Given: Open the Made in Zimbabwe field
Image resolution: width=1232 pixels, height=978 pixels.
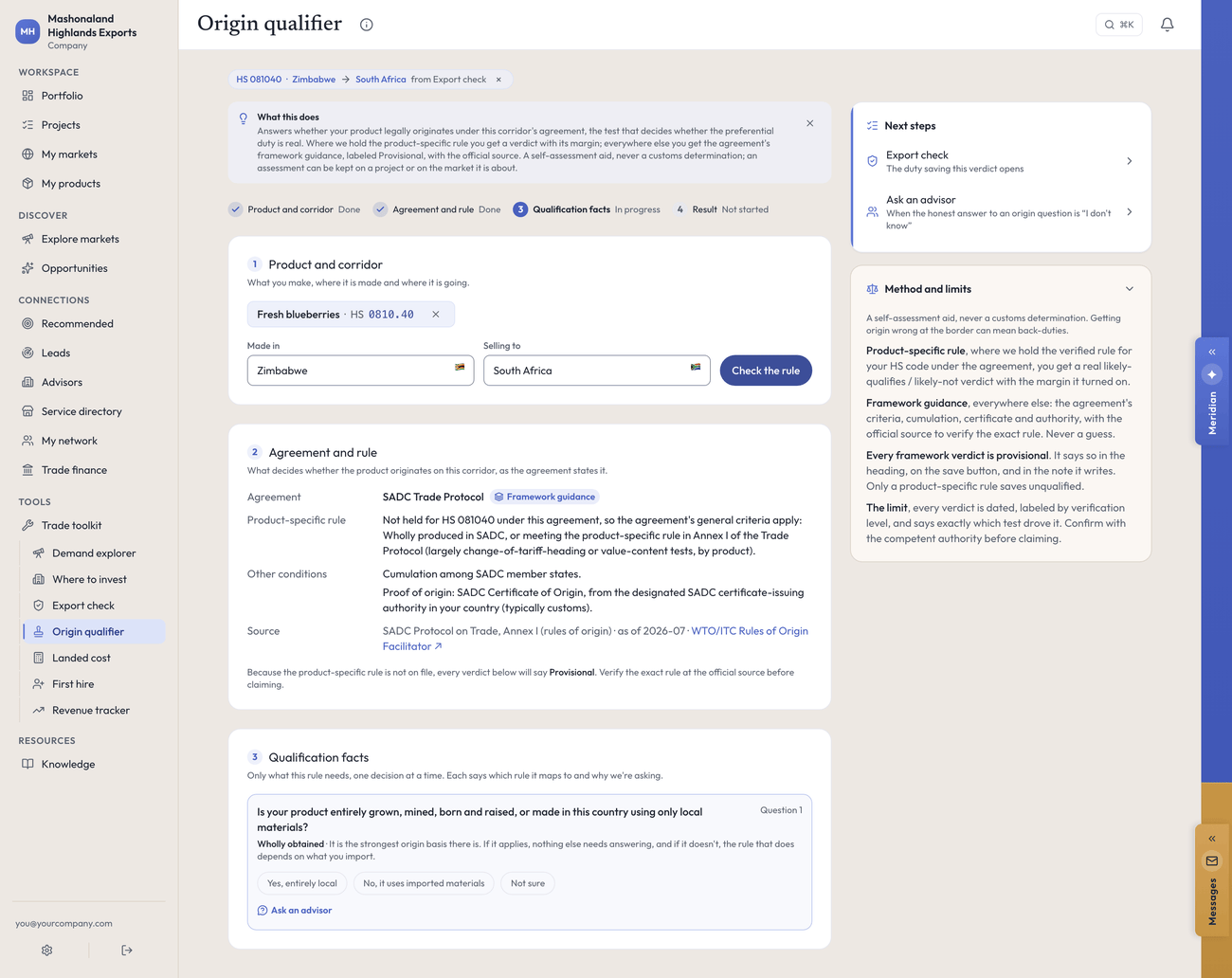Looking at the screenshot, I should [360, 371].
